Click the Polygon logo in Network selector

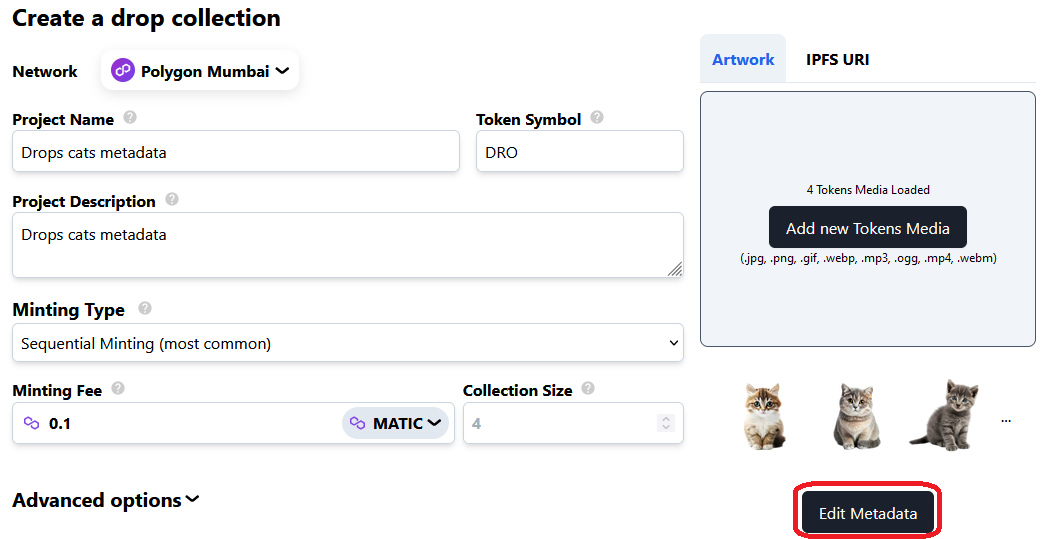point(123,71)
